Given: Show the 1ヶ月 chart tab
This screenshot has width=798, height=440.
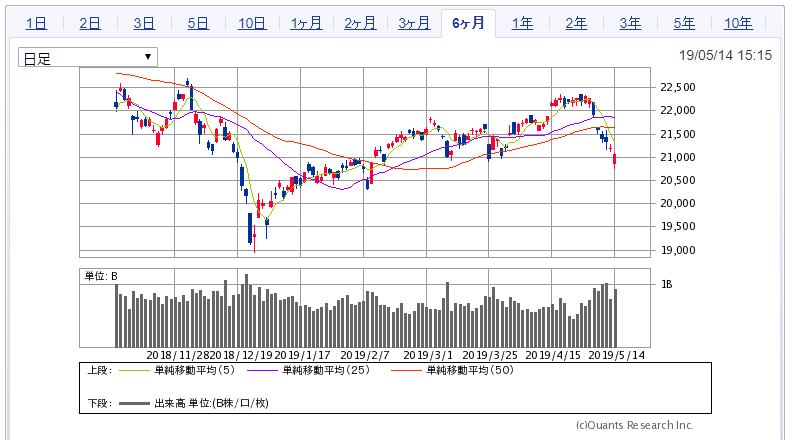Looking at the screenshot, I should point(306,24).
